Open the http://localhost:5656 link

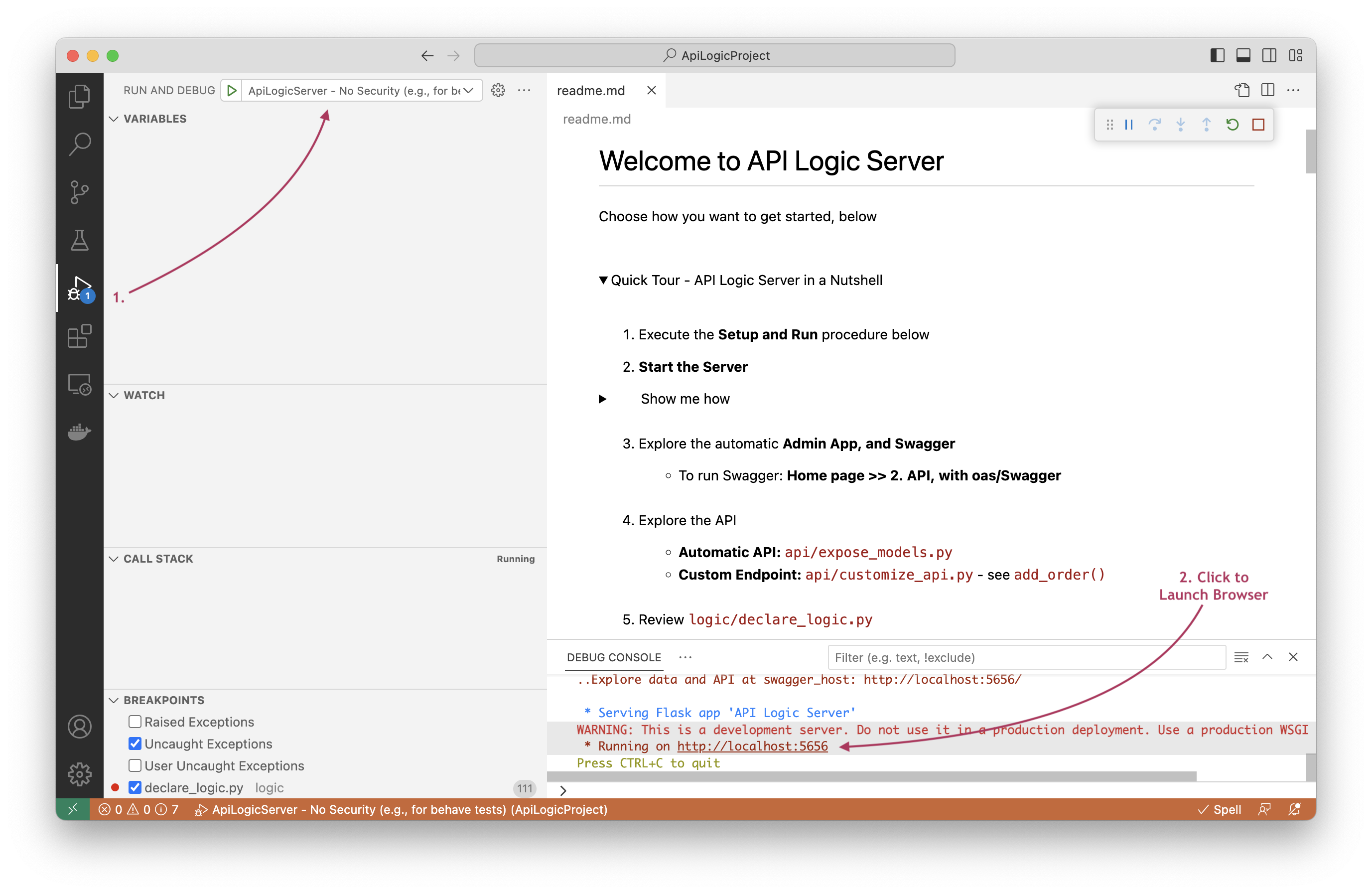pyautogui.click(x=752, y=746)
